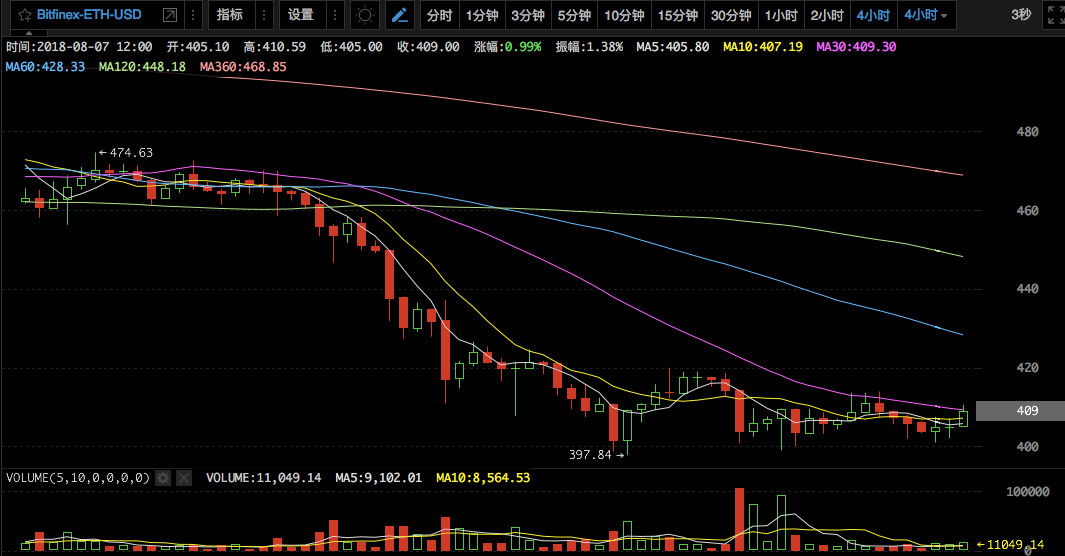Image resolution: width=1065 pixels, height=556 pixels.
Task: Click the 100000 volume axis label
Action: pos(1028,492)
